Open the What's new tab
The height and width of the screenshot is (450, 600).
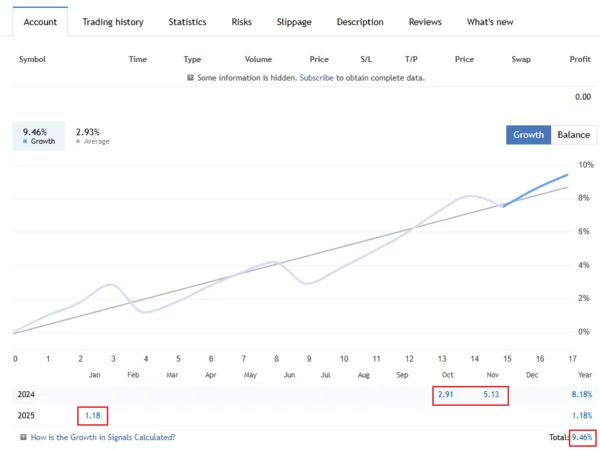pyautogui.click(x=490, y=22)
